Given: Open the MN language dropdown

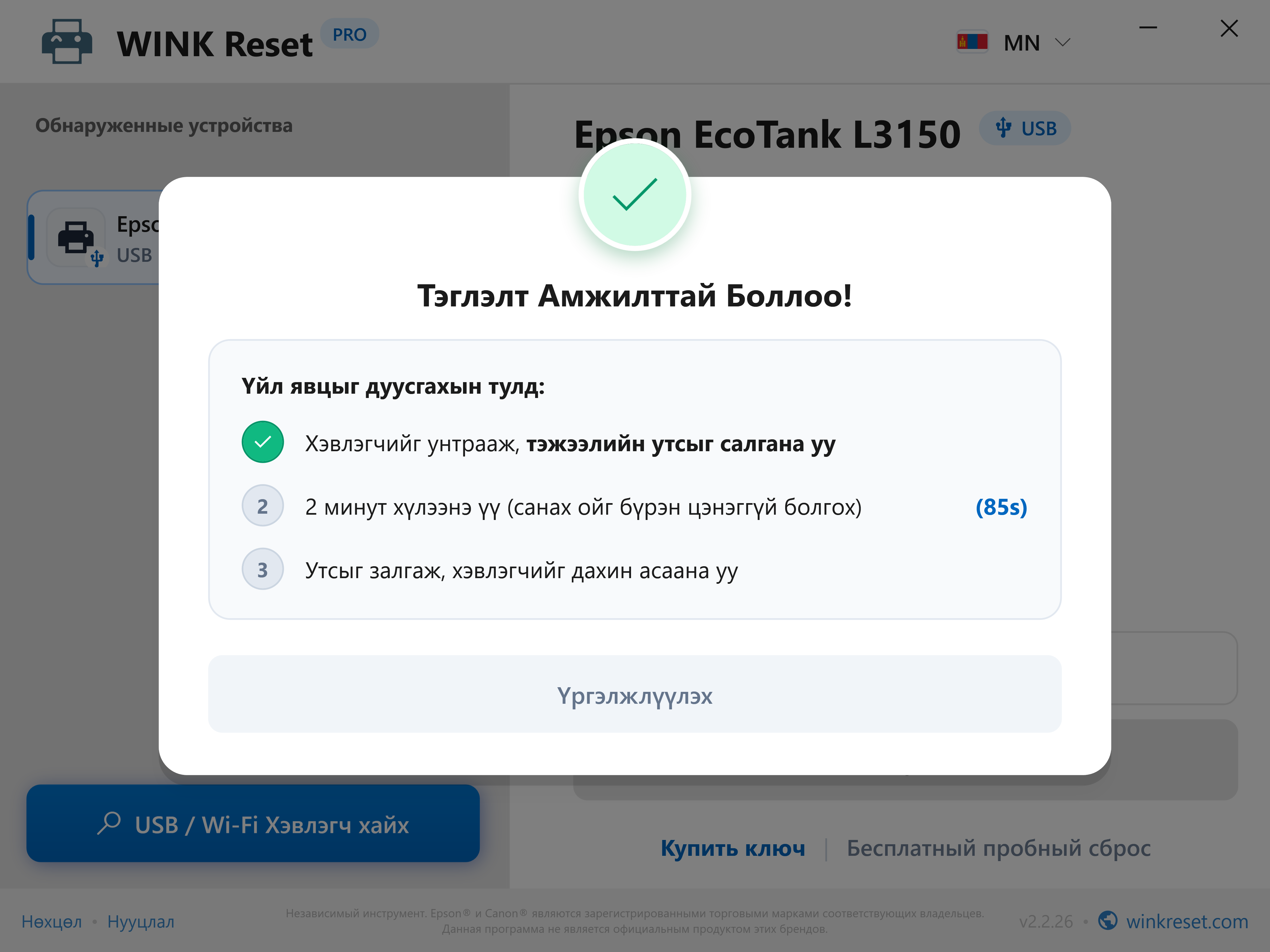Looking at the screenshot, I should pos(1013,42).
